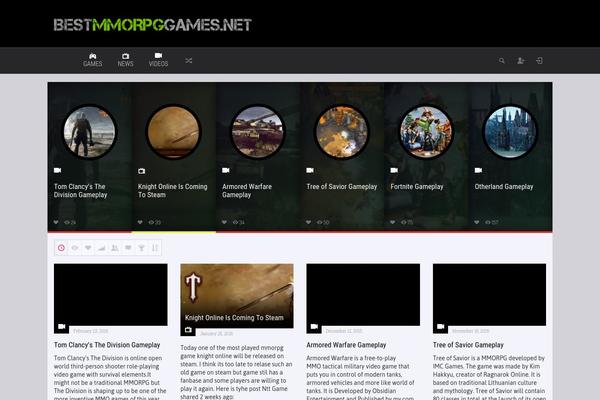The image size is (600, 400).
Task: Like Otherland slide with heart icon
Action: pos(477,222)
